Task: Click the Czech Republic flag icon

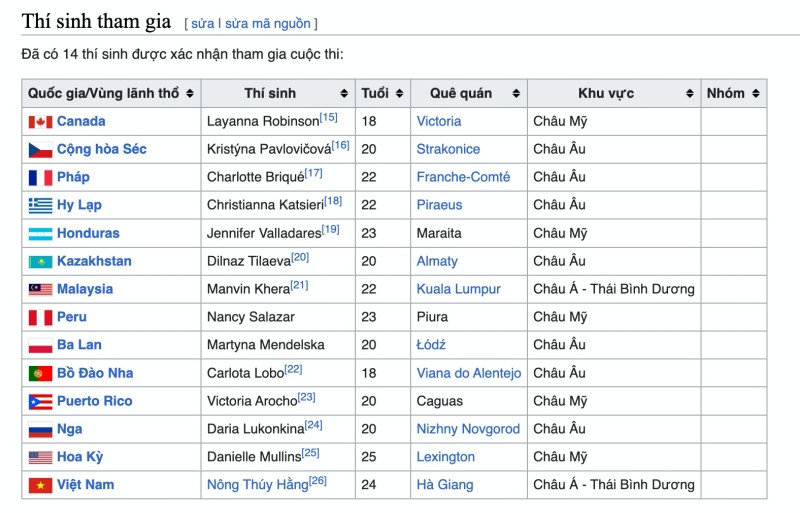Action: click(40, 150)
